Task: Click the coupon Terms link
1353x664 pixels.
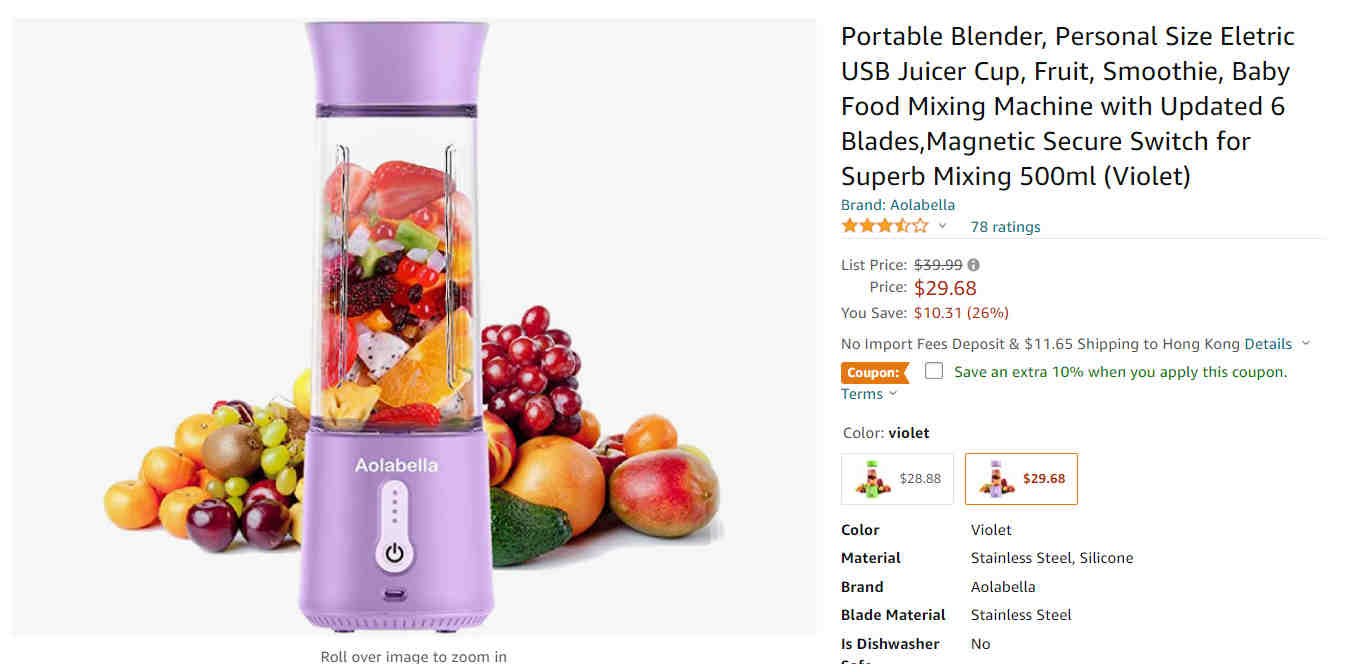Action: [862, 394]
